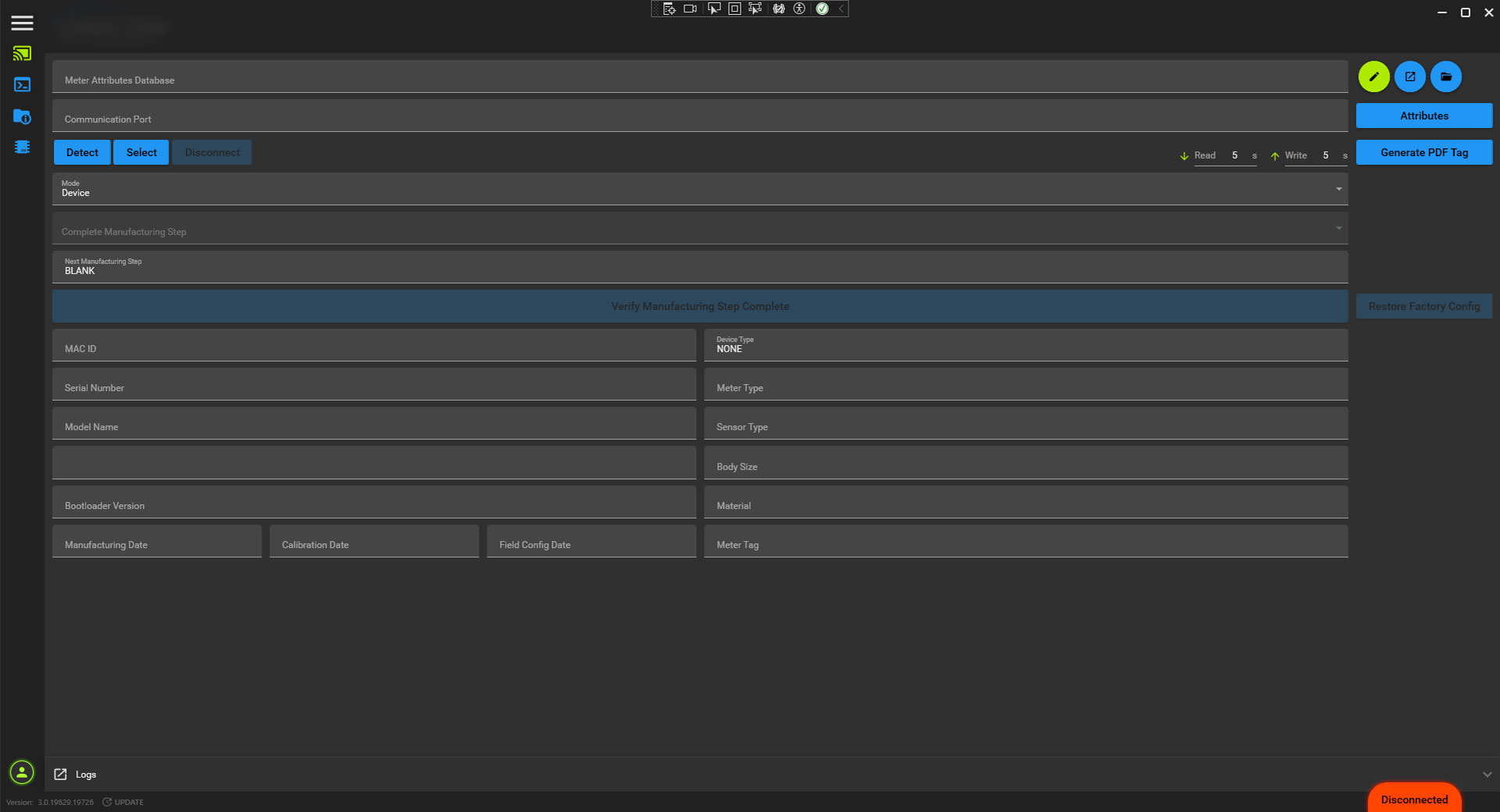Open the chip memory sidebar icon
Viewport: 1500px width, 812px height.
tap(22, 147)
